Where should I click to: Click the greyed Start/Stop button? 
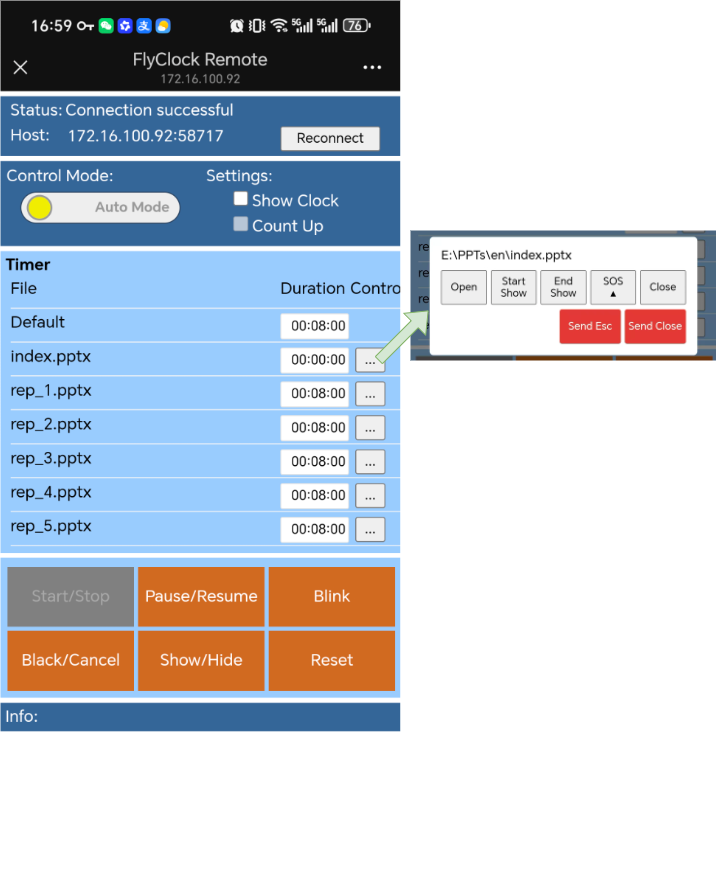[x=71, y=597]
